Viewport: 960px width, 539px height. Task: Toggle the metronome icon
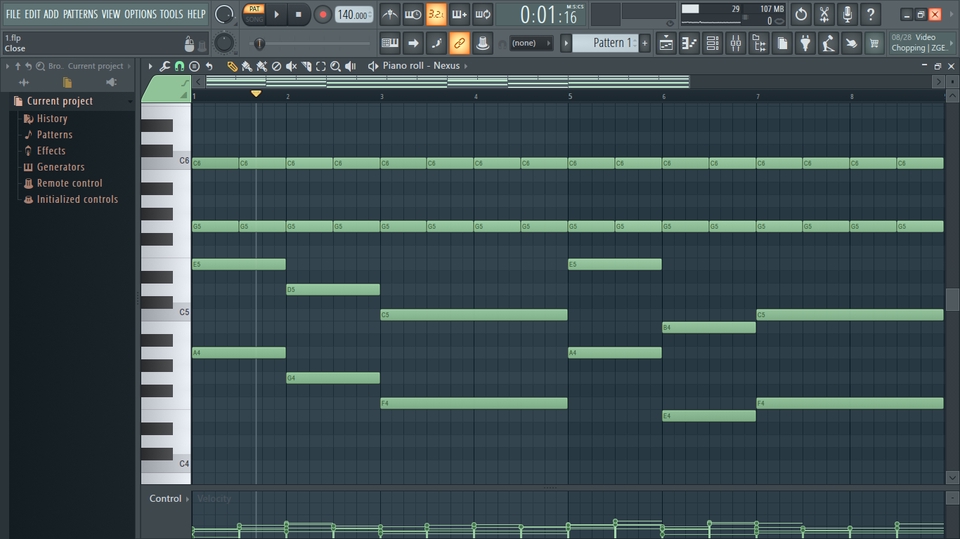[389, 14]
